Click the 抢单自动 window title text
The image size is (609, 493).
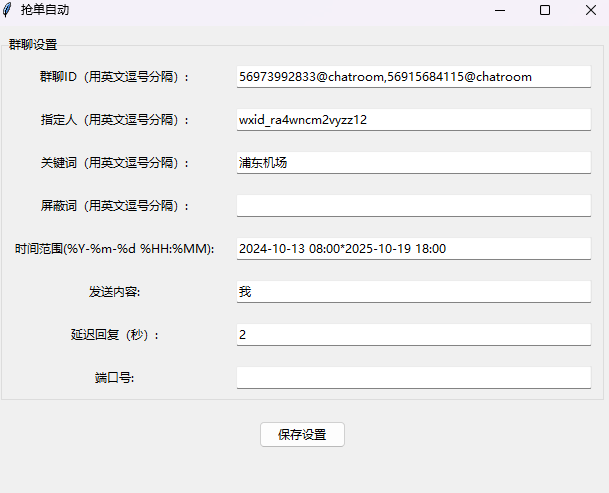(x=45, y=10)
